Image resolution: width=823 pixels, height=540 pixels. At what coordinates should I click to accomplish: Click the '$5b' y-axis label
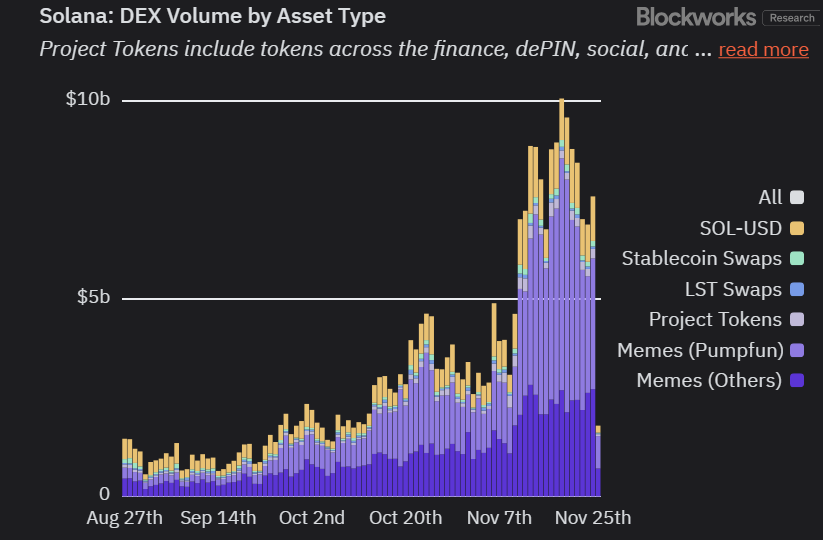(93, 297)
